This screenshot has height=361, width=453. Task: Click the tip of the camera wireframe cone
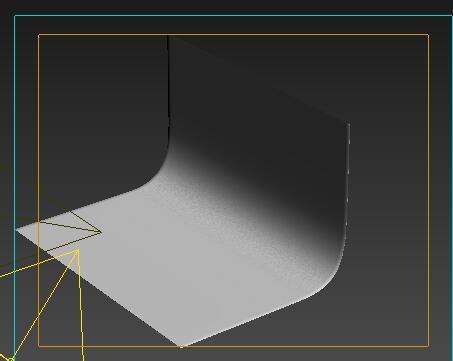click(x=101, y=232)
